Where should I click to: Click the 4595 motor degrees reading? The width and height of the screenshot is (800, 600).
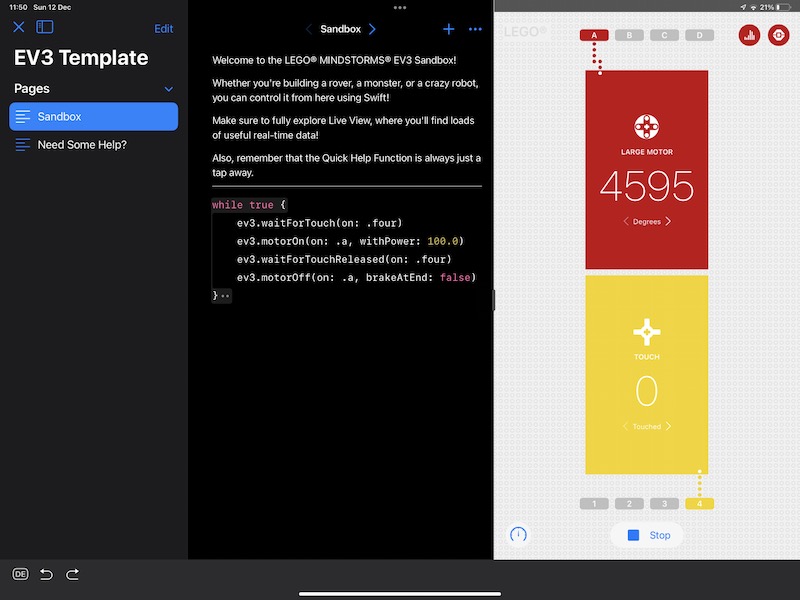(x=646, y=186)
